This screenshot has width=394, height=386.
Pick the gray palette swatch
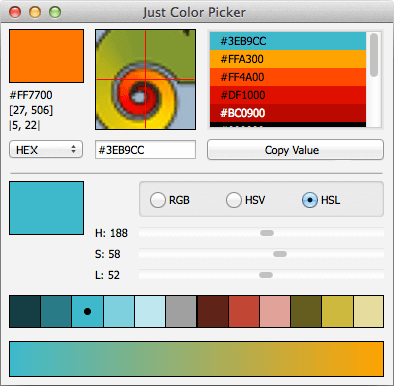(x=181, y=311)
